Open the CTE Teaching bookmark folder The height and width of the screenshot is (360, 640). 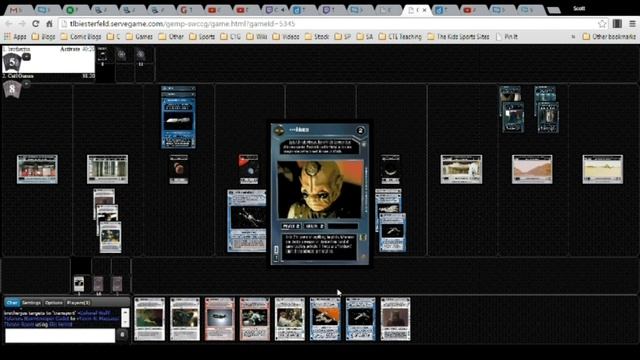(x=400, y=37)
